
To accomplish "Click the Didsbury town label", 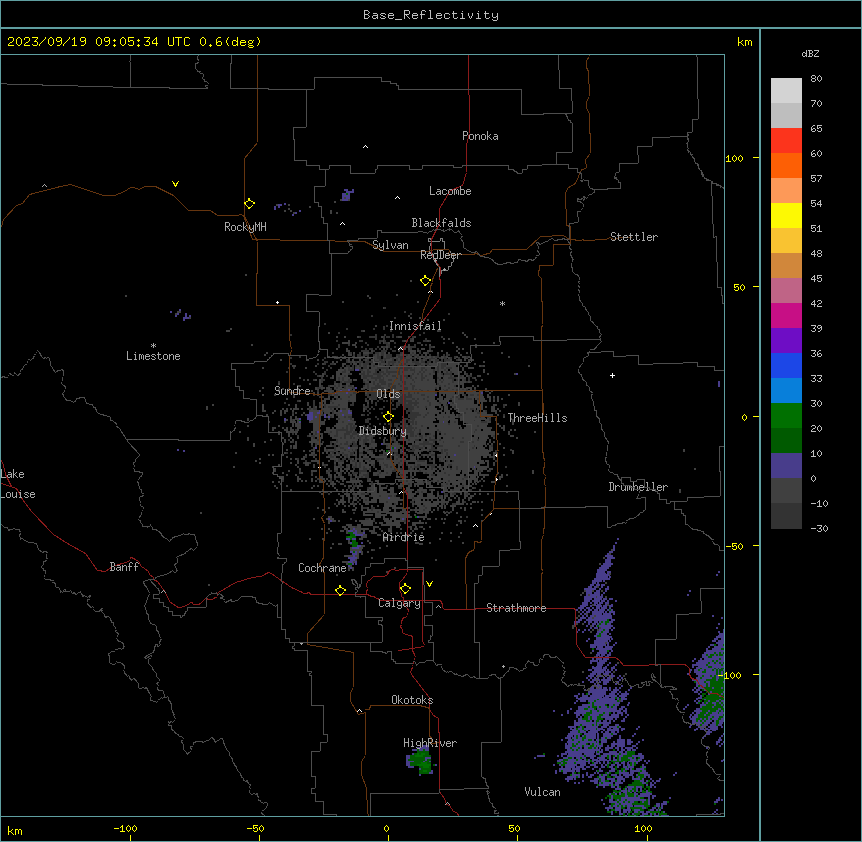I will pos(383,431).
